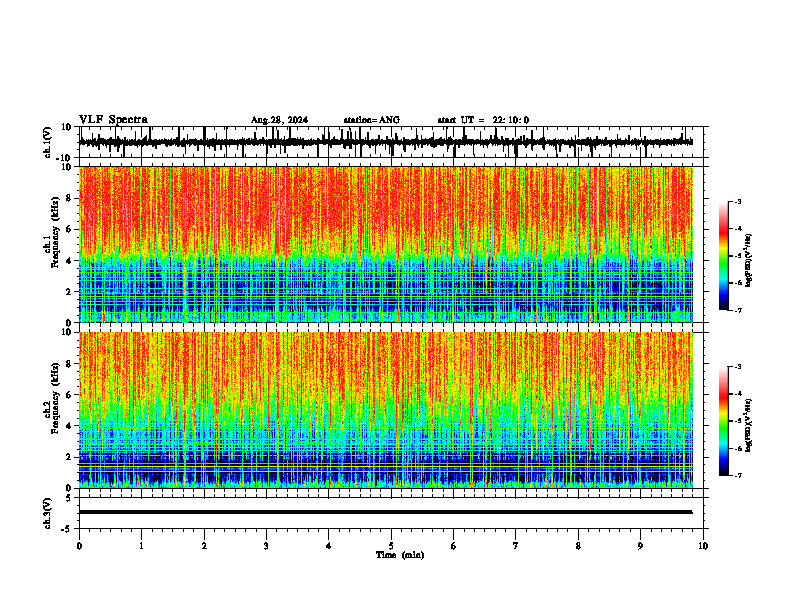792x612 pixels.
Task: Click the "6" kHz tick on ch.2 frequency axis
Action: (x=69, y=395)
